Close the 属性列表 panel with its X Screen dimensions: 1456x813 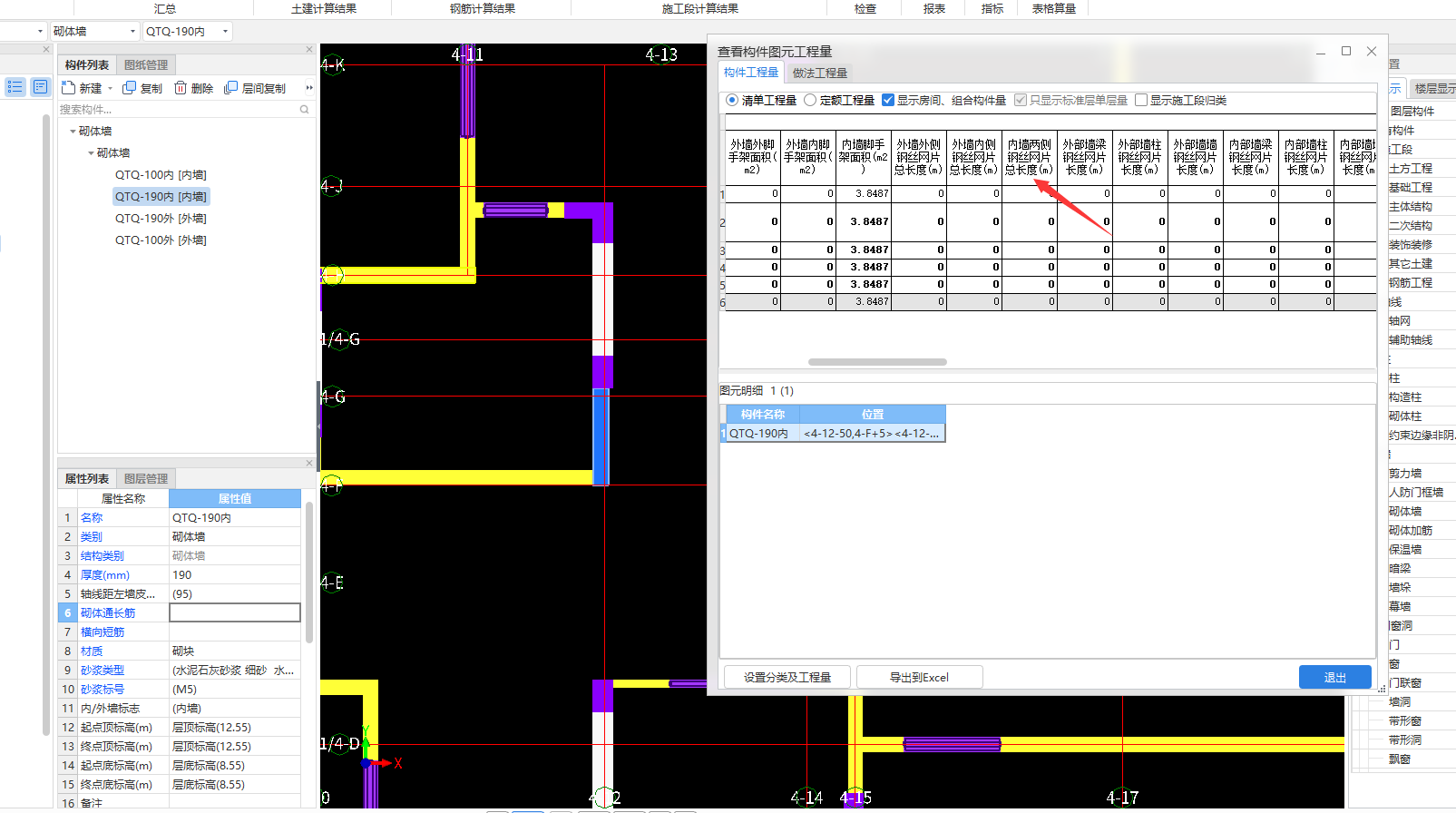(309, 463)
